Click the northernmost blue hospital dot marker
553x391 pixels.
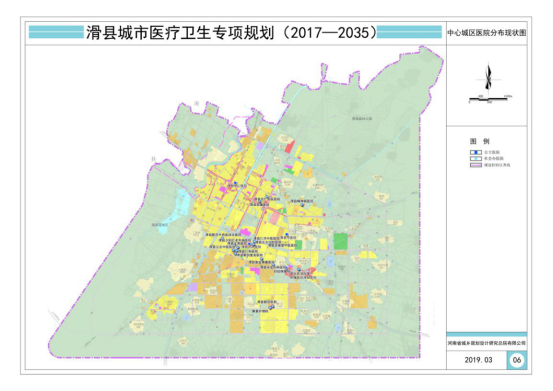point(235,183)
